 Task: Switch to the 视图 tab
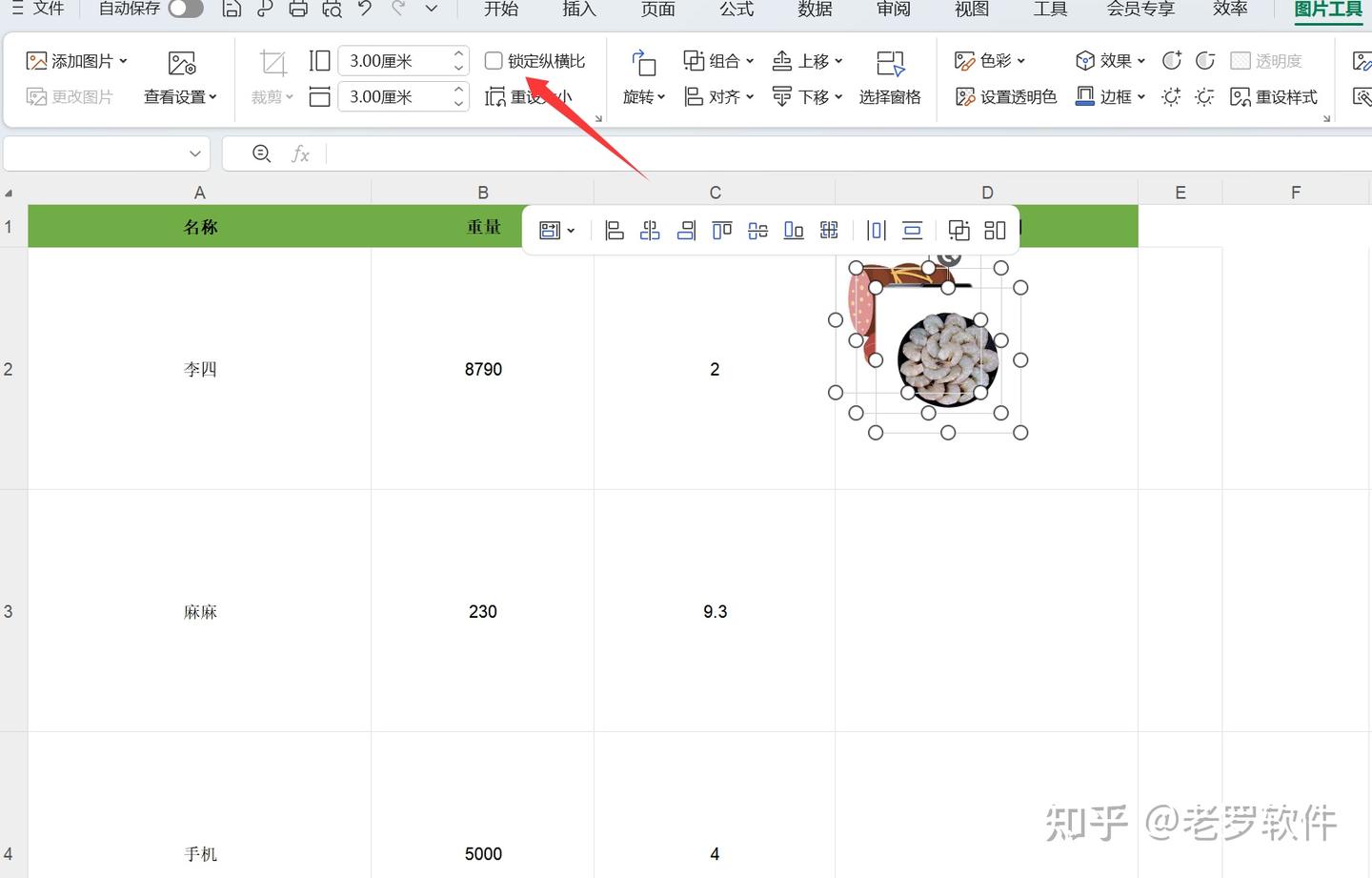click(x=972, y=9)
